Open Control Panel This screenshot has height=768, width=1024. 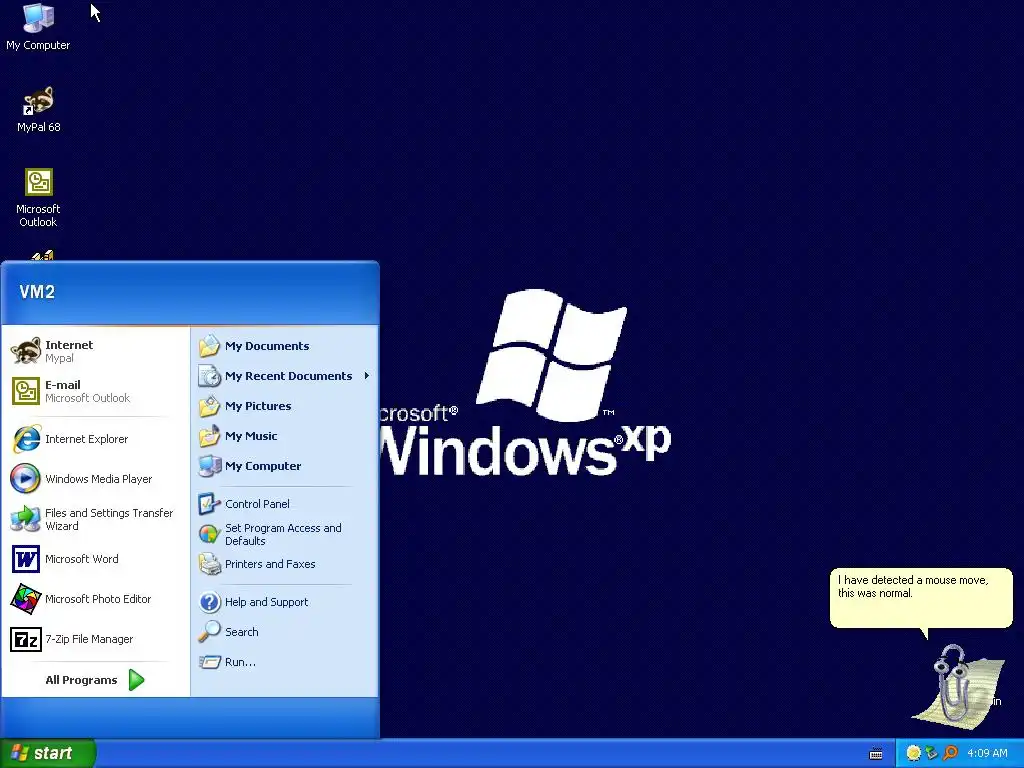click(285, 504)
